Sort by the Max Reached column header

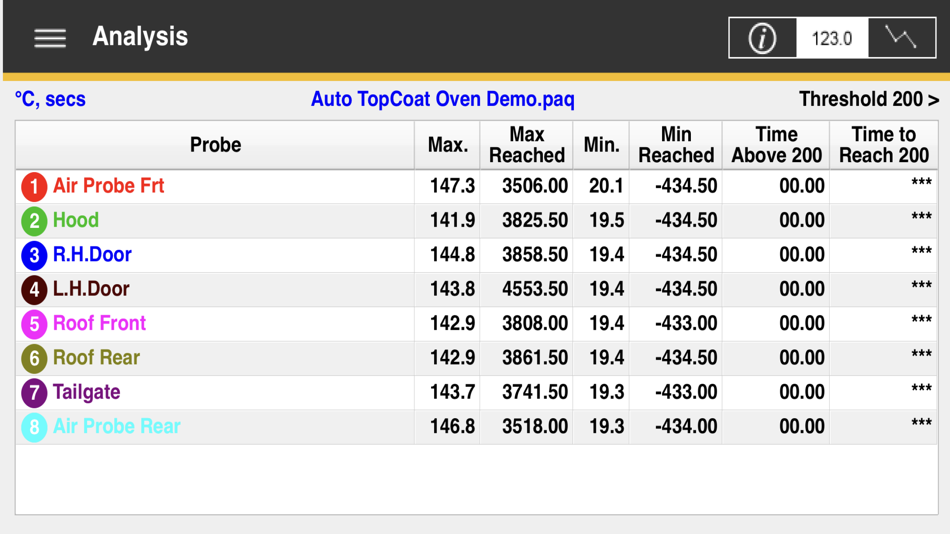coord(526,145)
